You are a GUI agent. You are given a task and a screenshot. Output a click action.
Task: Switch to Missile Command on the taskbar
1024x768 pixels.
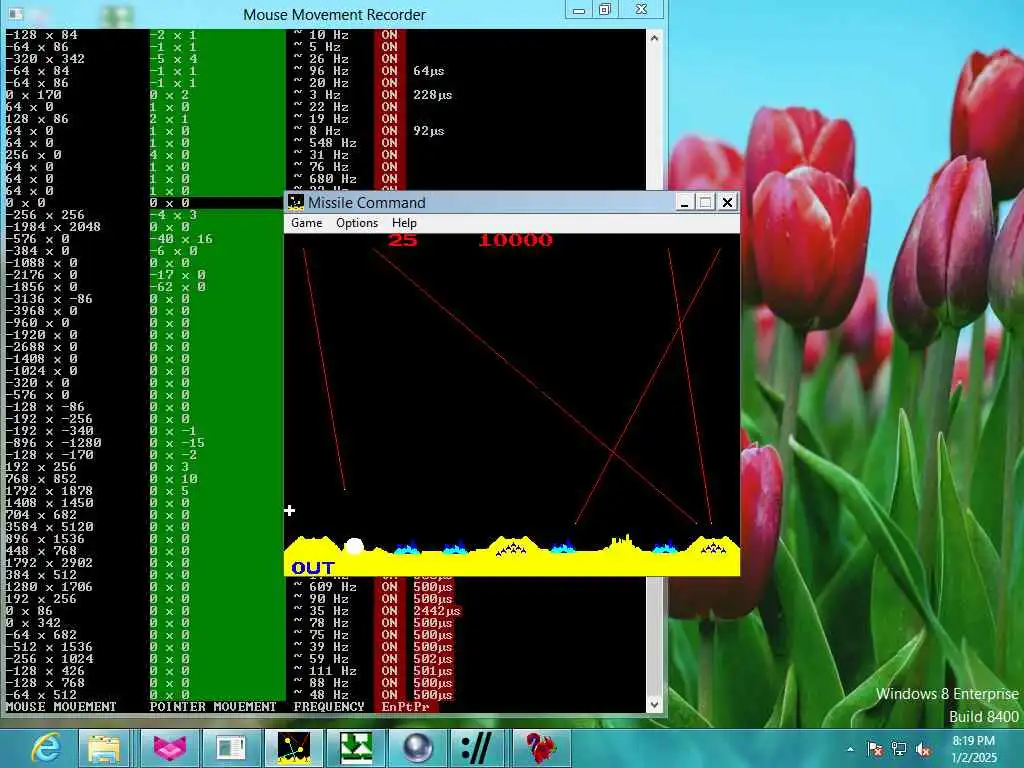(293, 748)
